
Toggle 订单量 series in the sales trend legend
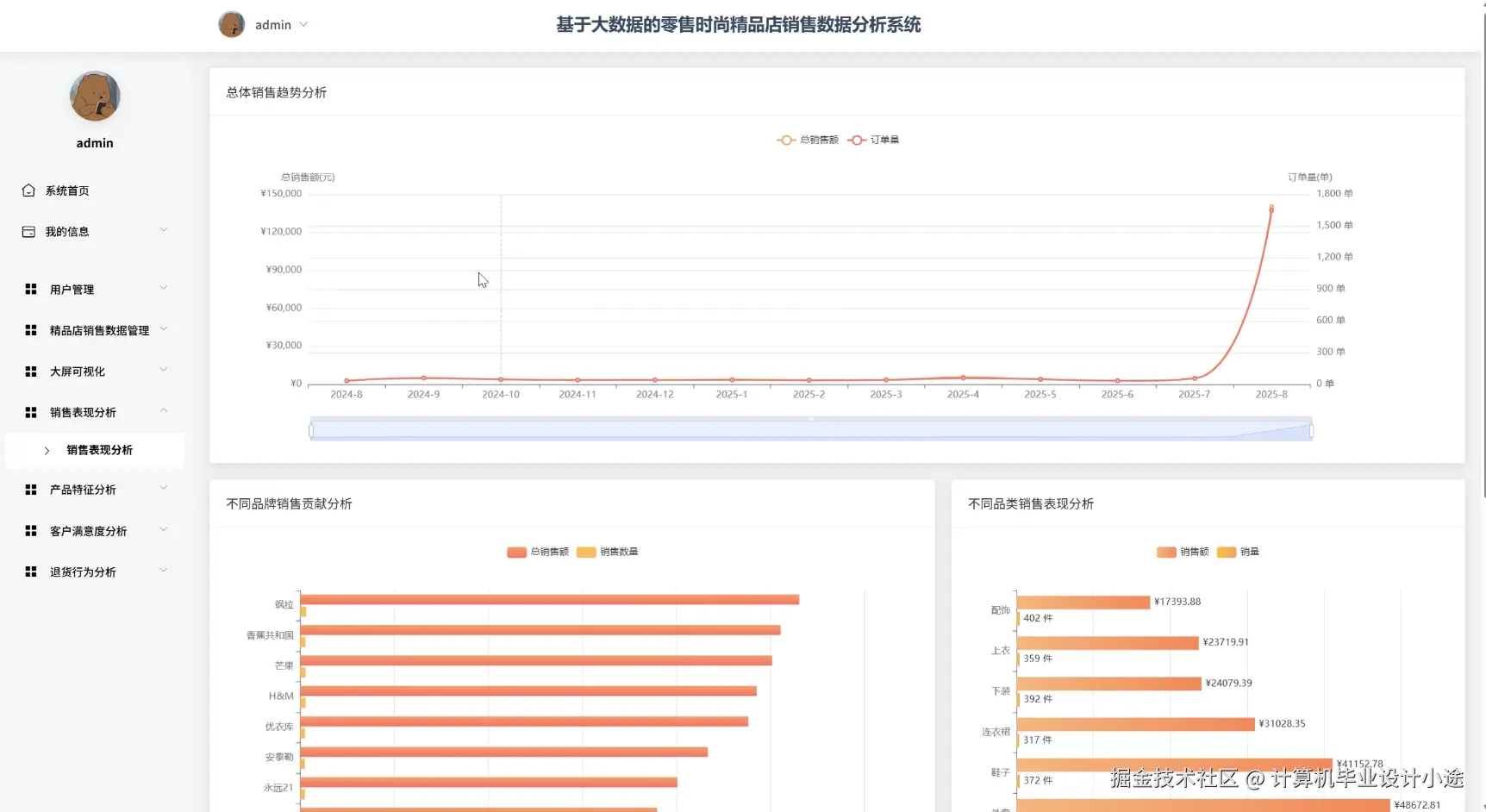point(873,140)
